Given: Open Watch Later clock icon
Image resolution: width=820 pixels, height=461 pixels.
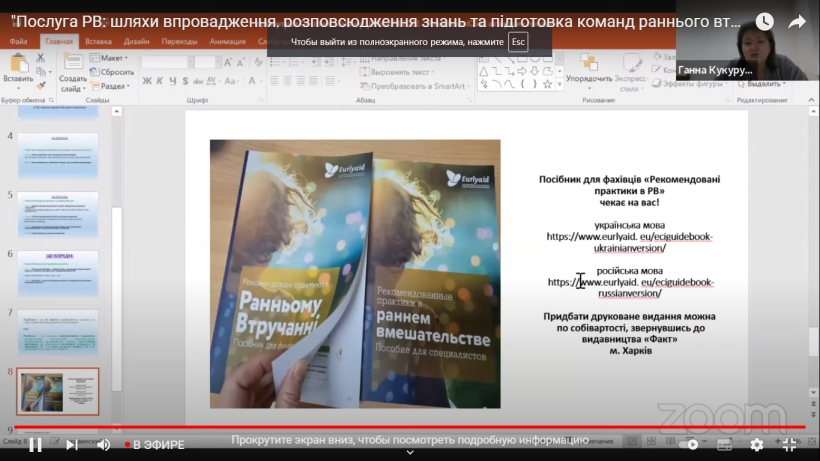Looking at the screenshot, I should tap(764, 21).
